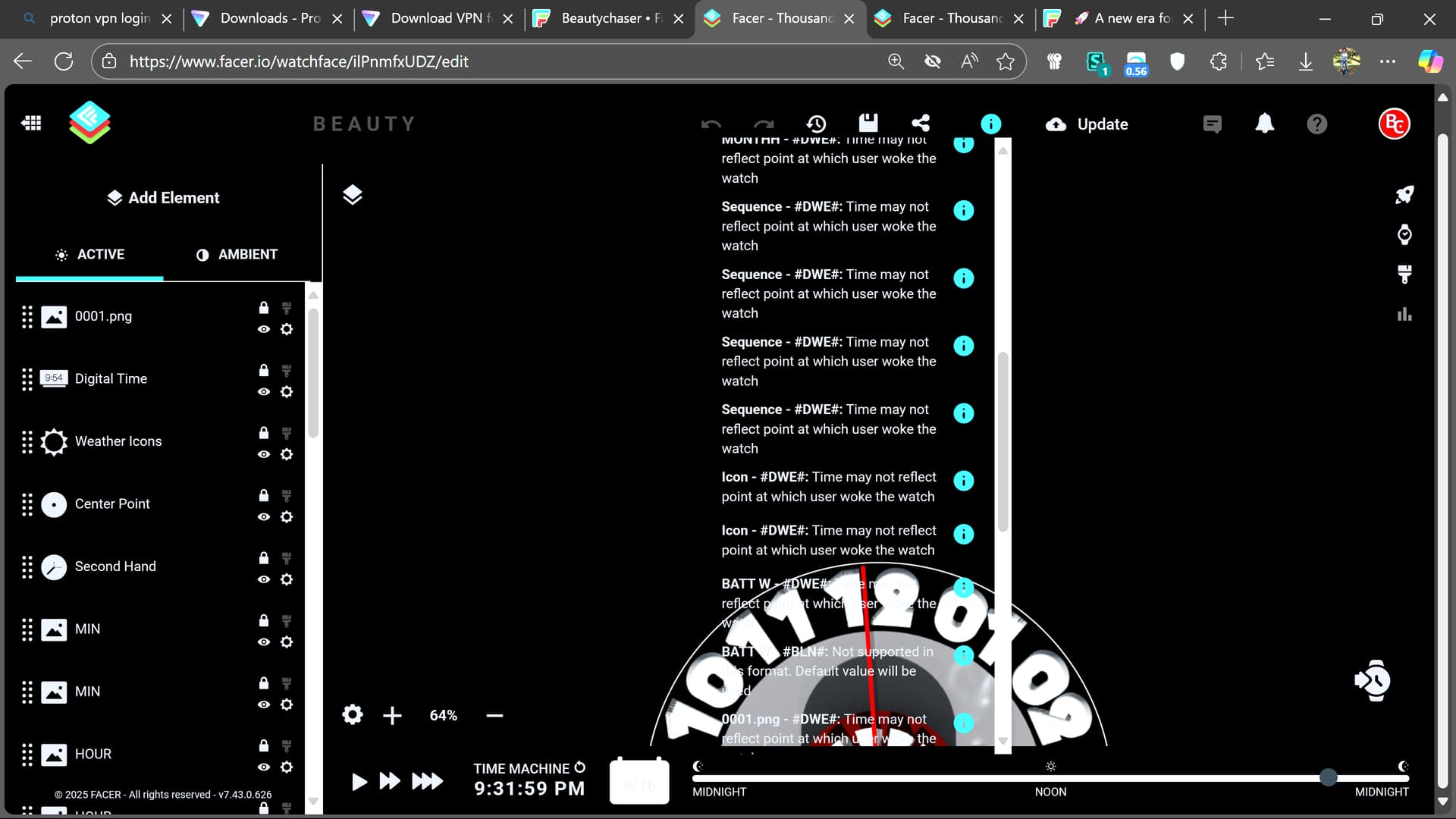Click the save floppy disk icon
This screenshot has width=1456, height=819.
click(868, 124)
